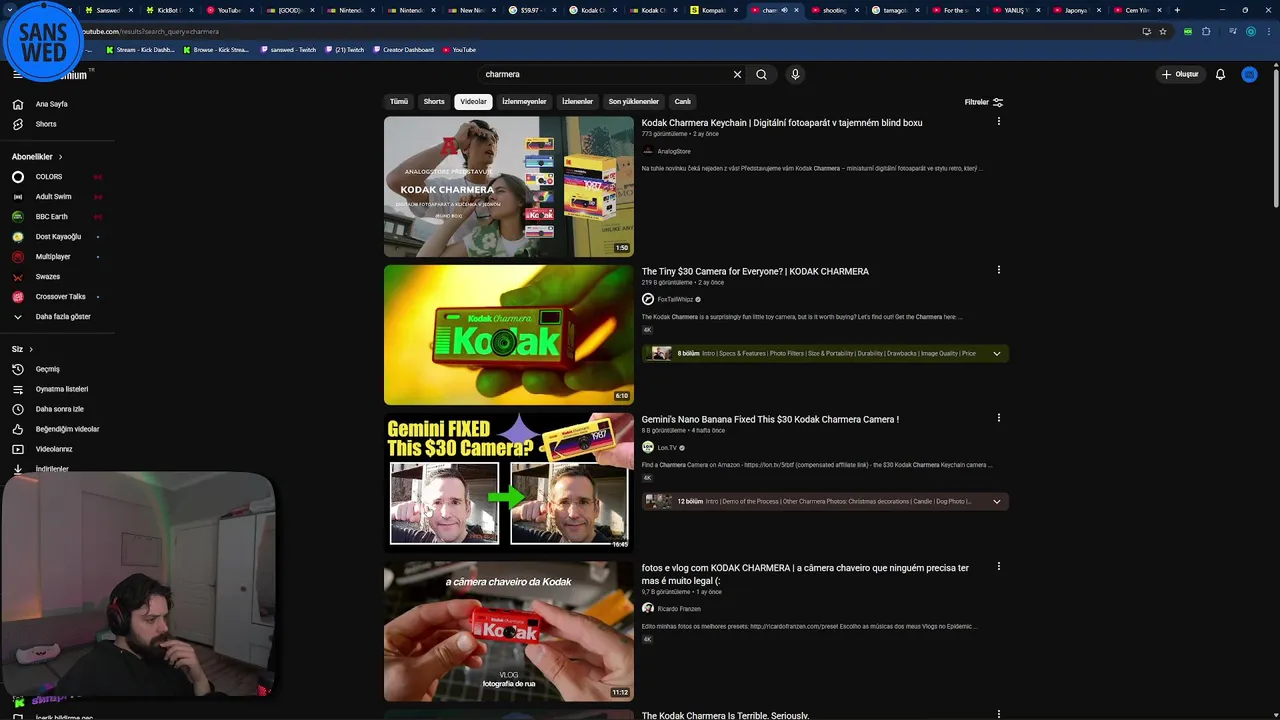Open options menu for Gemini's Nano Banana video

998,418
